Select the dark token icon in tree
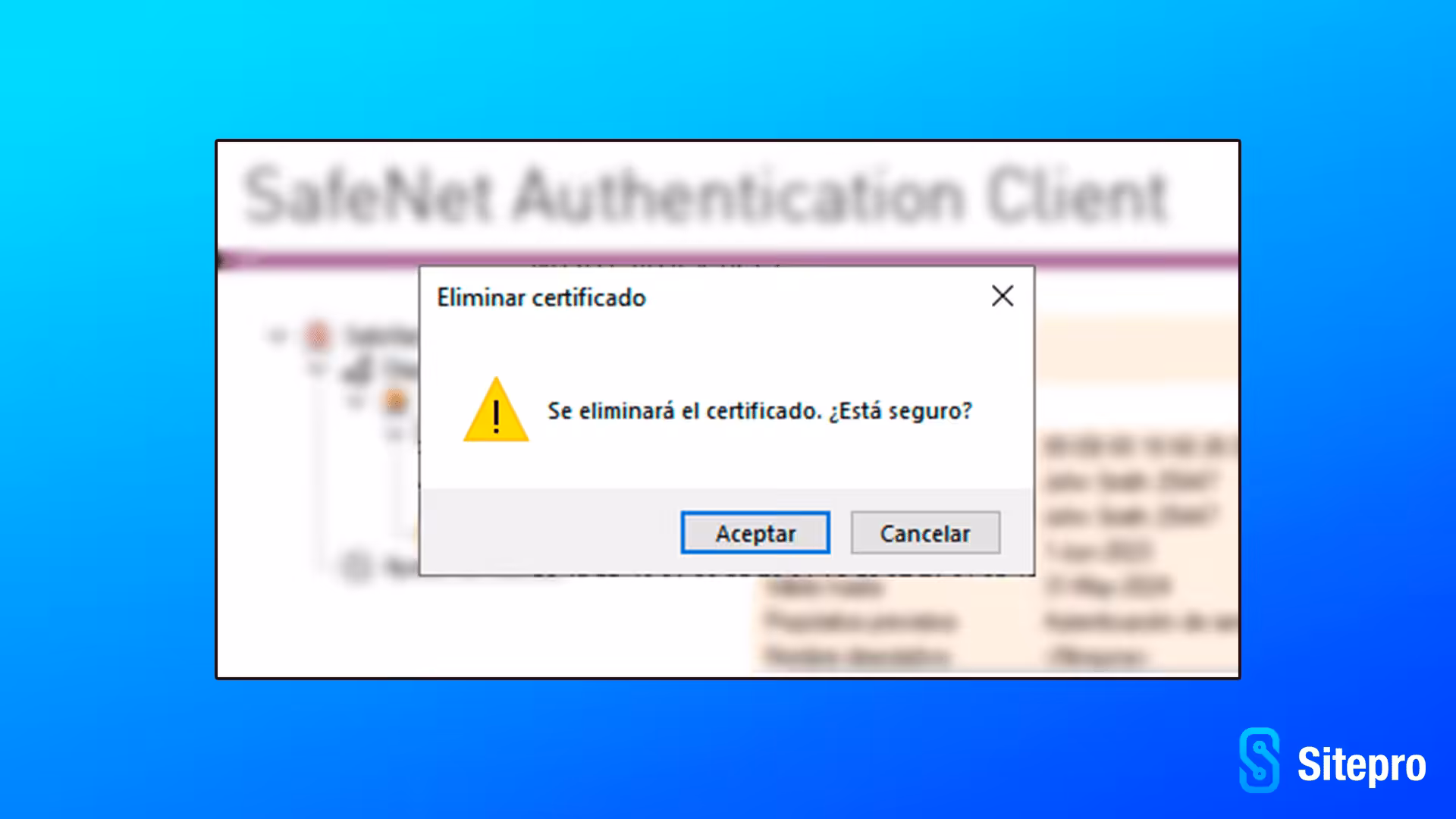This screenshot has height=819, width=1456. click(355, 370)
